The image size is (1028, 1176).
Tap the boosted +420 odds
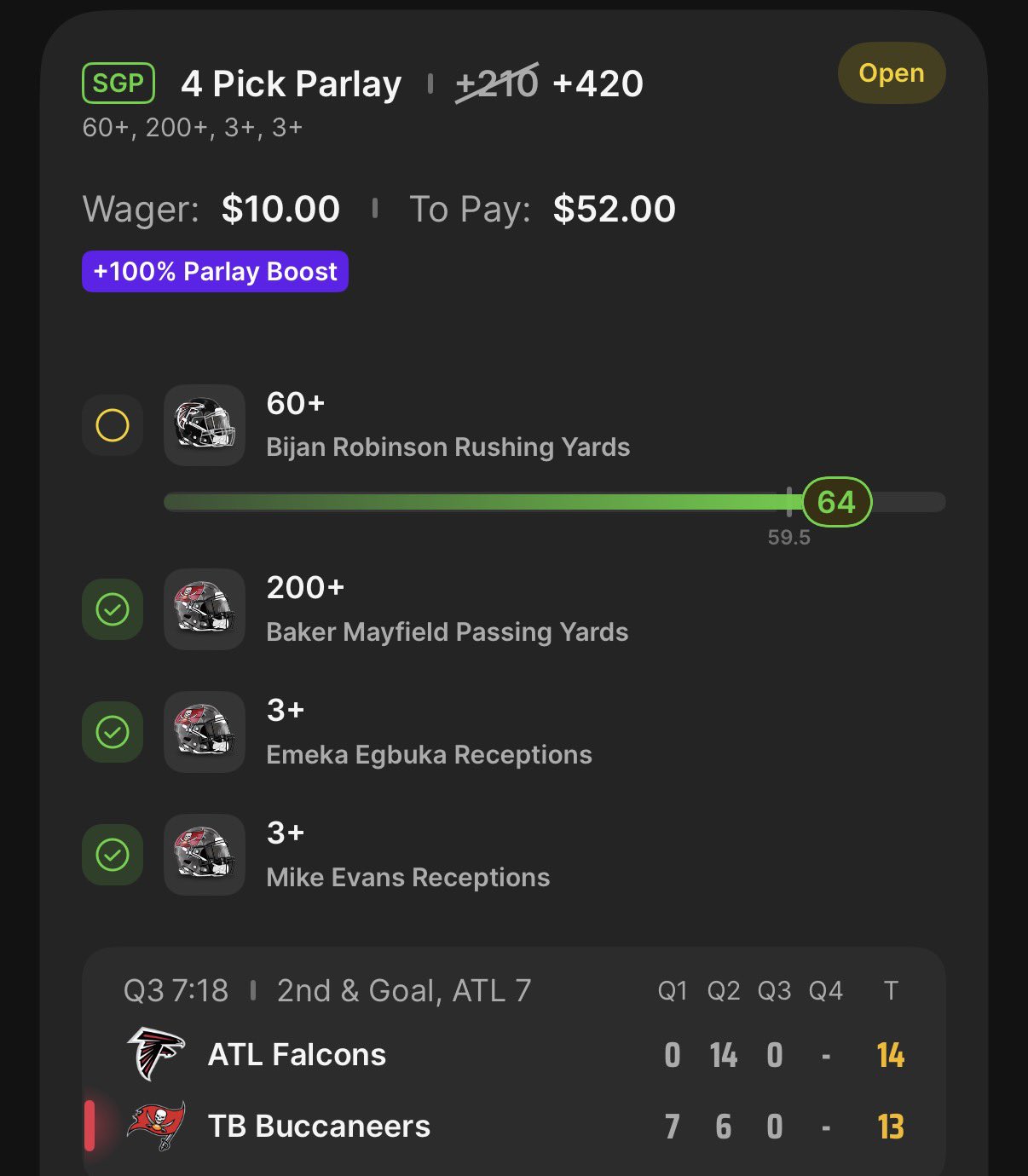(598, 84)
